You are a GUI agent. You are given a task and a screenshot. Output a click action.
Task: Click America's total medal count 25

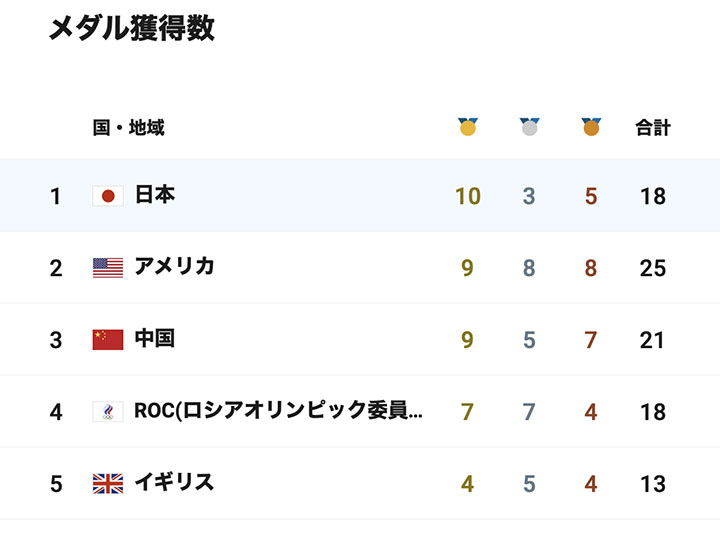coord(652,268)
